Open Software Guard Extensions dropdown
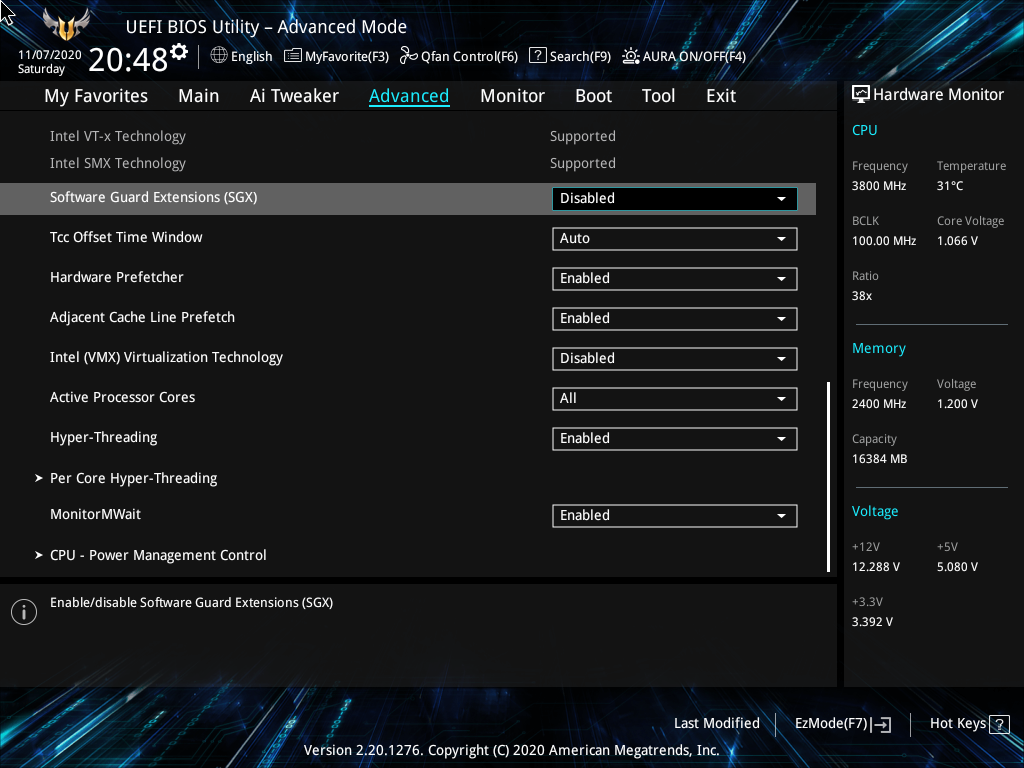 (x=675, y=199)
